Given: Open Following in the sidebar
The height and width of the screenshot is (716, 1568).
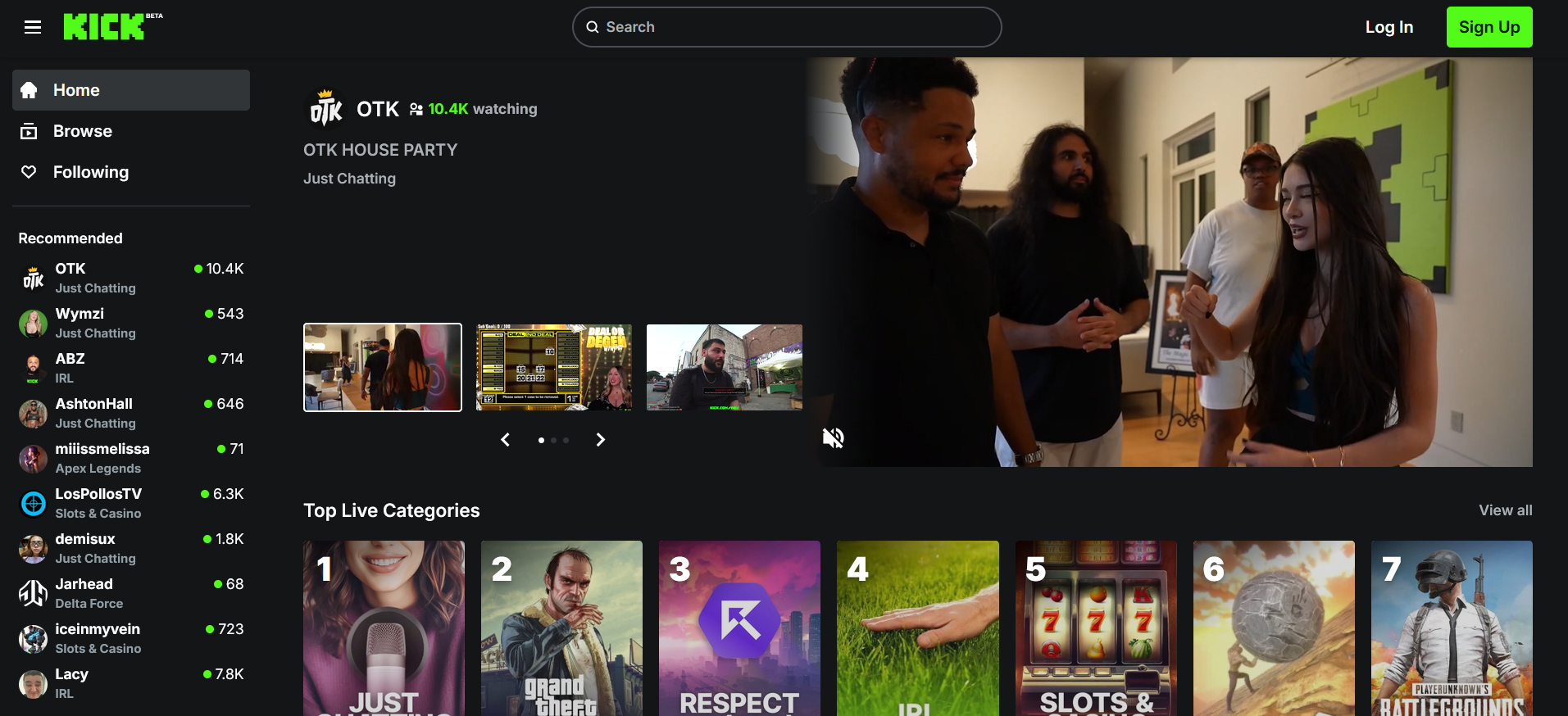Looking at the screenshot, I should 131,172.
